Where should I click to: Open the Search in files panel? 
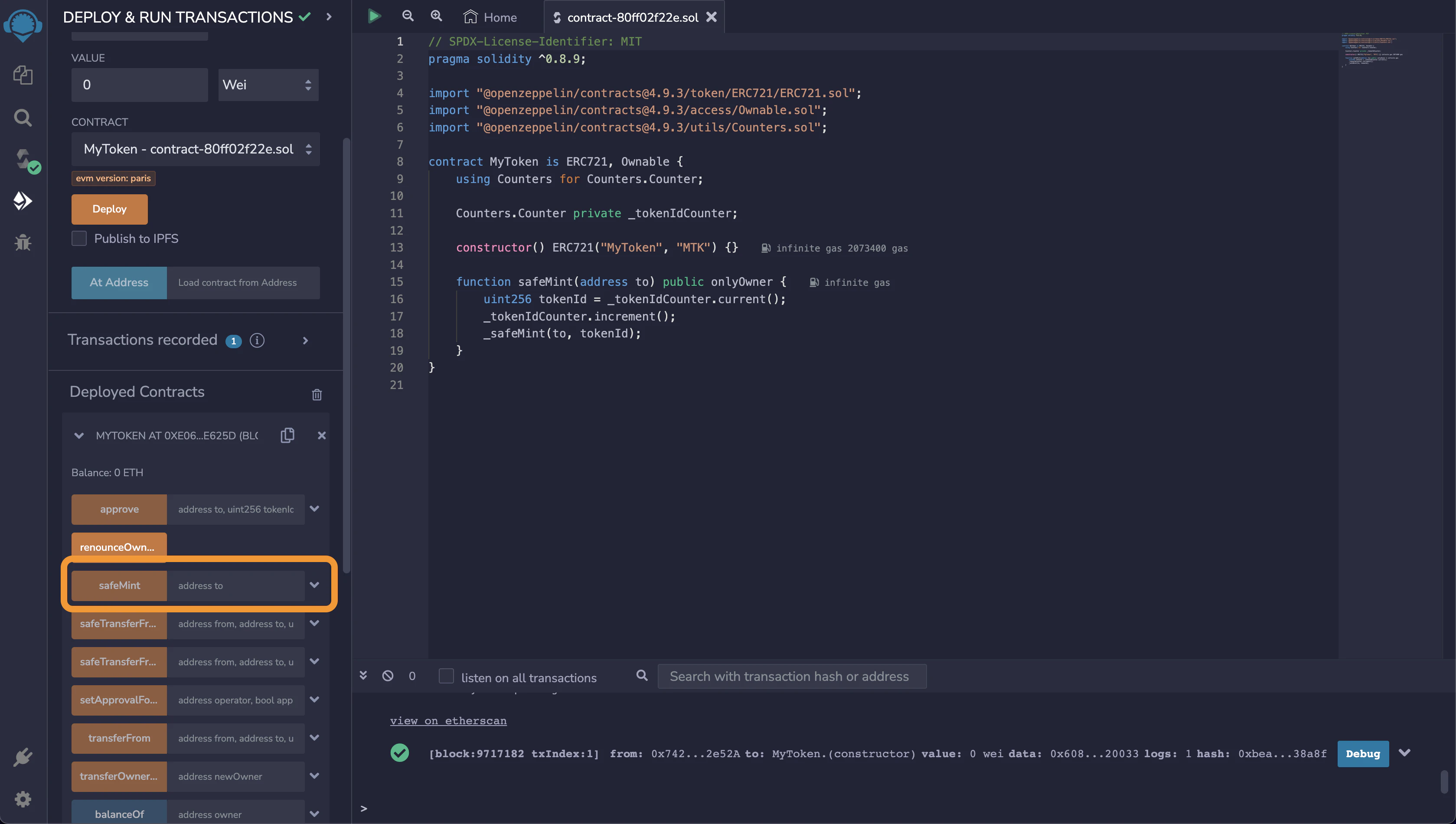coord(23,117)
